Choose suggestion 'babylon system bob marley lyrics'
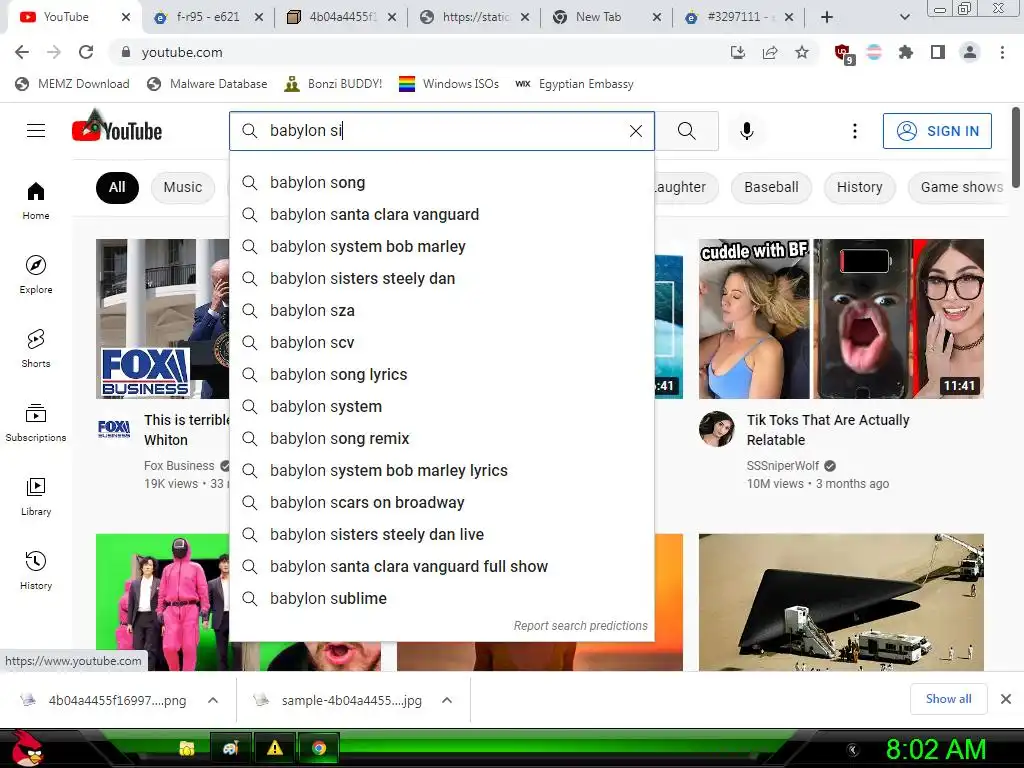Screen dimensions: 1024x768 tap(442, 471)
